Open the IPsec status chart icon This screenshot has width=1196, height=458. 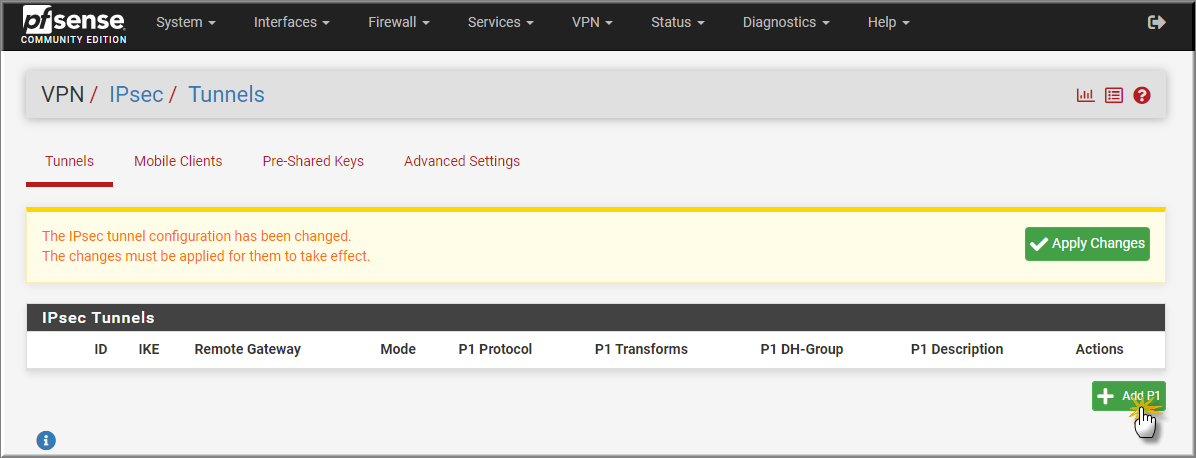pos(1085,95)
